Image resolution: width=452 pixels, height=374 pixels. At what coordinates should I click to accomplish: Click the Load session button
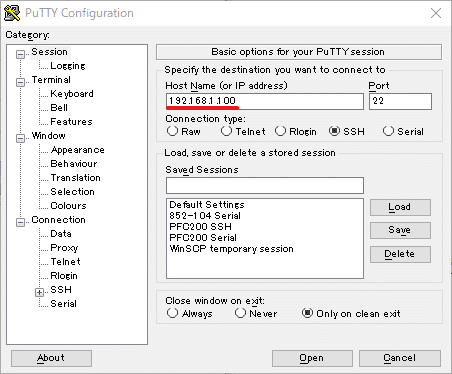tap(400, 207)
